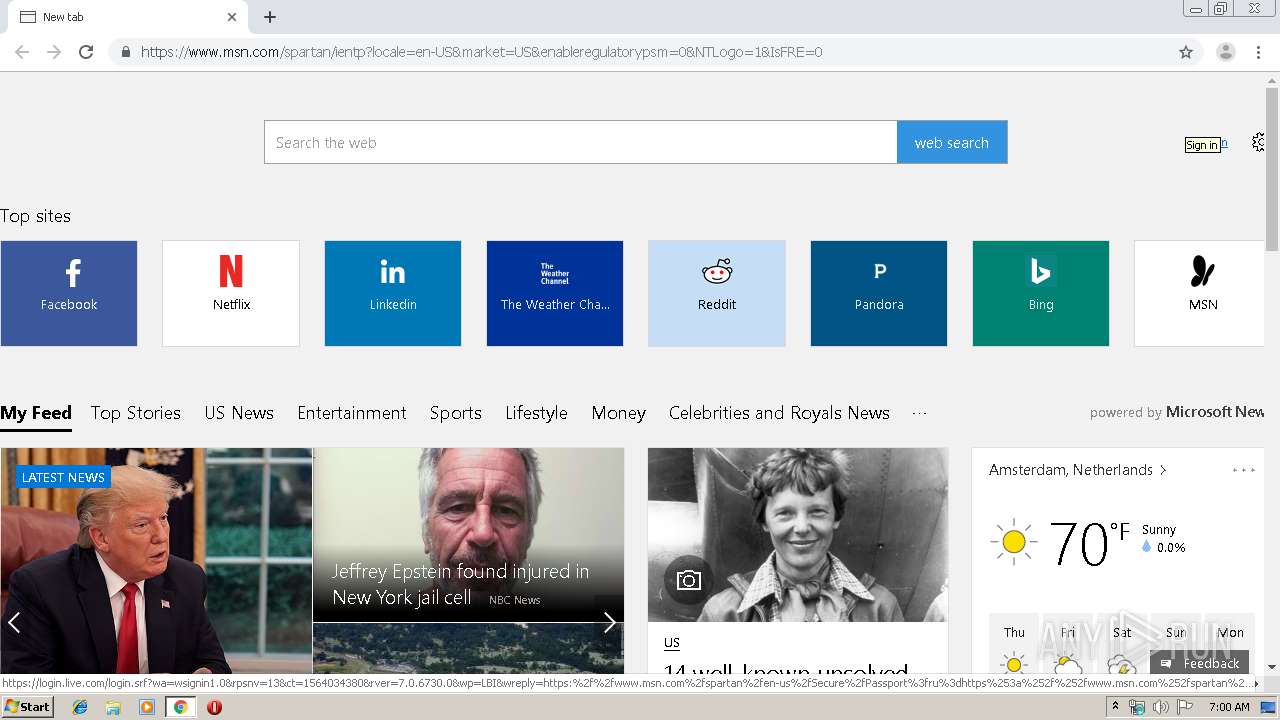Focus the Search the web field
The height and width of the screenshot is (720, 1280).
581,142
